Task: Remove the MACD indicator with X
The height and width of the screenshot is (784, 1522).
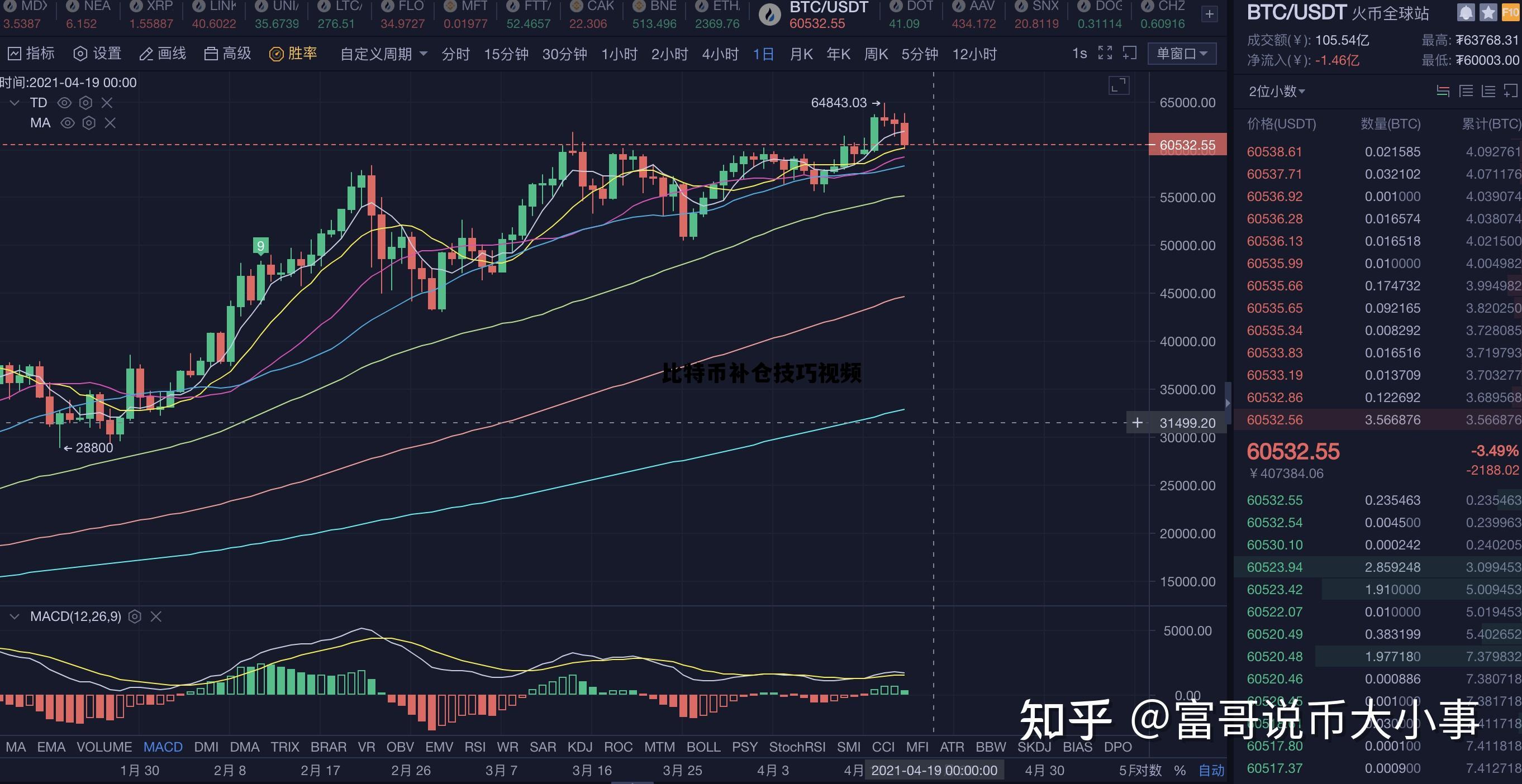Action: 156,616
